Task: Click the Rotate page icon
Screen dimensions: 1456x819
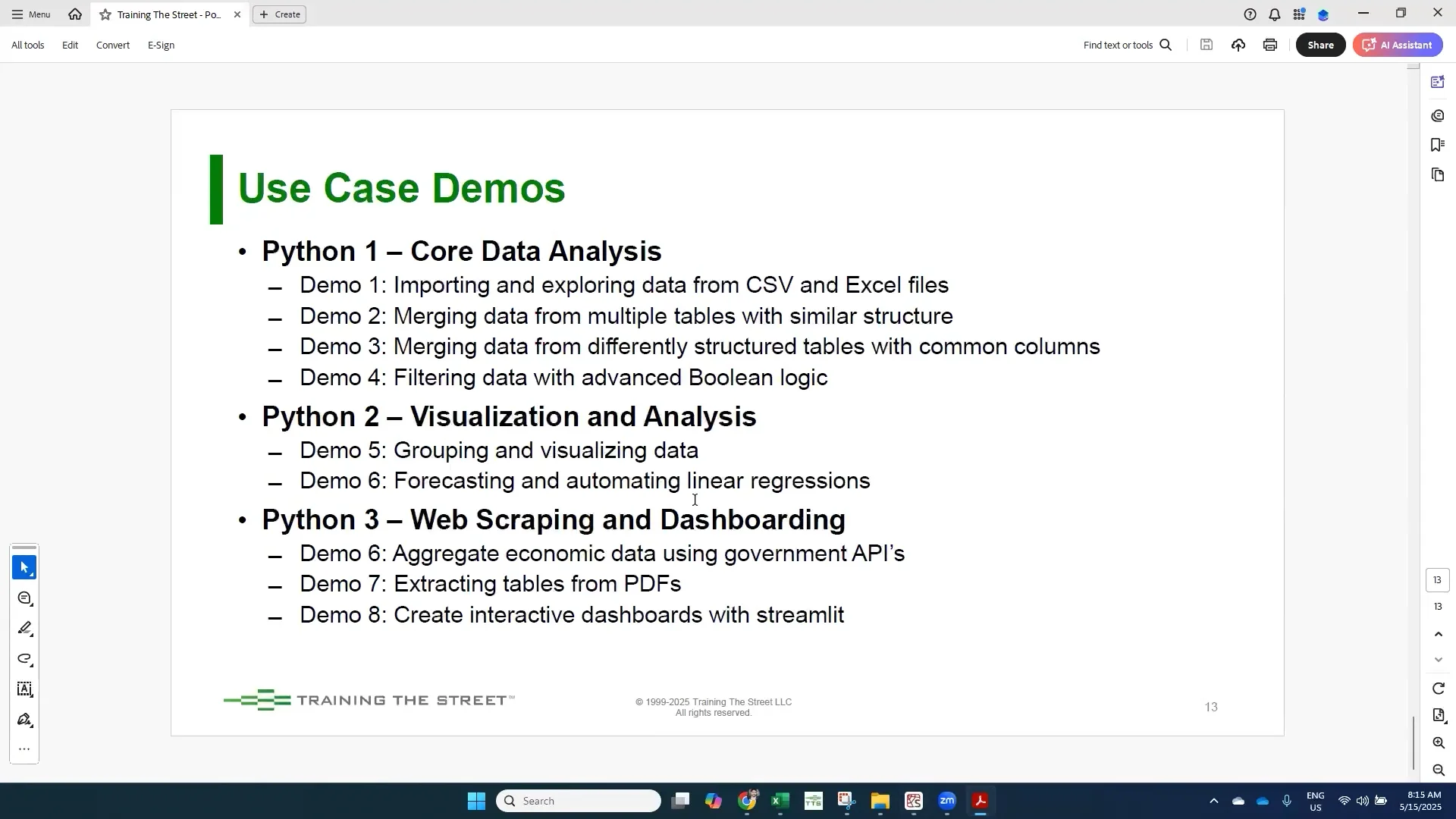Action: [1439, 689]
